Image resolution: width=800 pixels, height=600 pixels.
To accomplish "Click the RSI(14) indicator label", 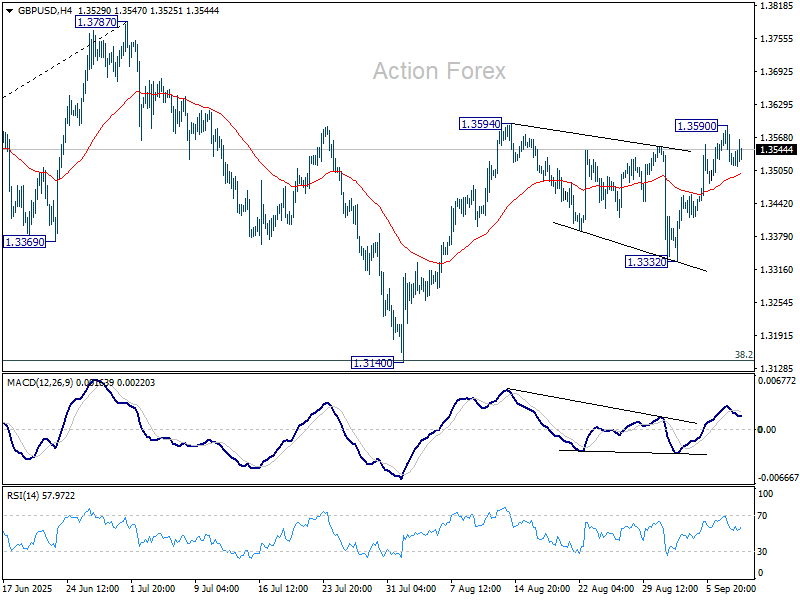I will click(x=26, y=496).
